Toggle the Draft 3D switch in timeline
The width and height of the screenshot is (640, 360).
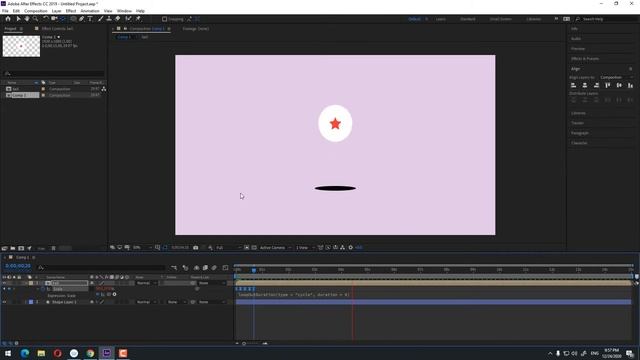point(185,268)
